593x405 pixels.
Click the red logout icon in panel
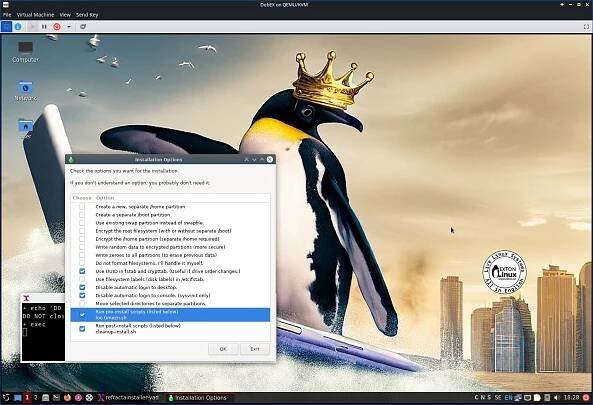[x=586, y=398]
